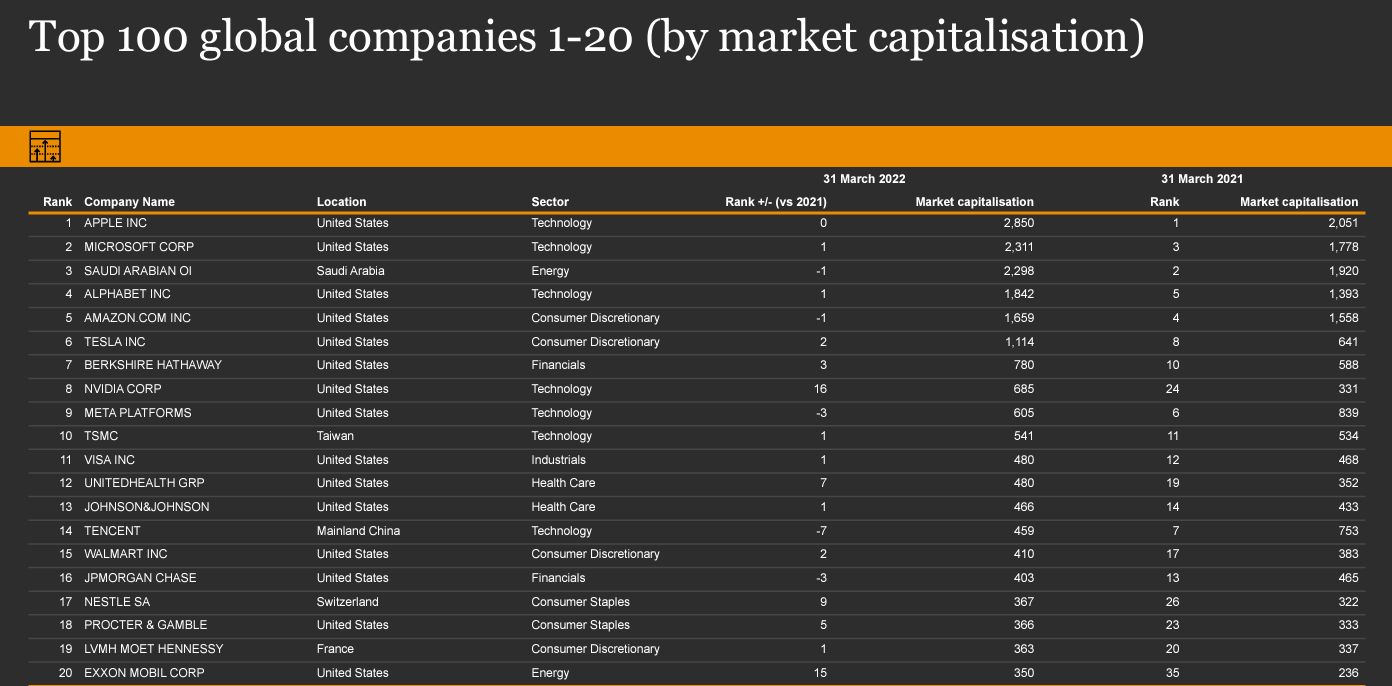Select the TESLA INC cell
This screenshot has height=686, width=1392.
(x=114, y=342)
